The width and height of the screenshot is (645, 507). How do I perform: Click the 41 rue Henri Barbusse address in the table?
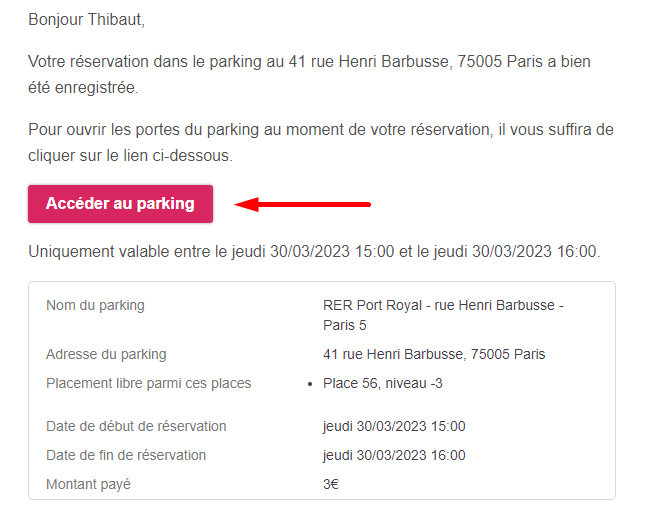click(434, 354)
